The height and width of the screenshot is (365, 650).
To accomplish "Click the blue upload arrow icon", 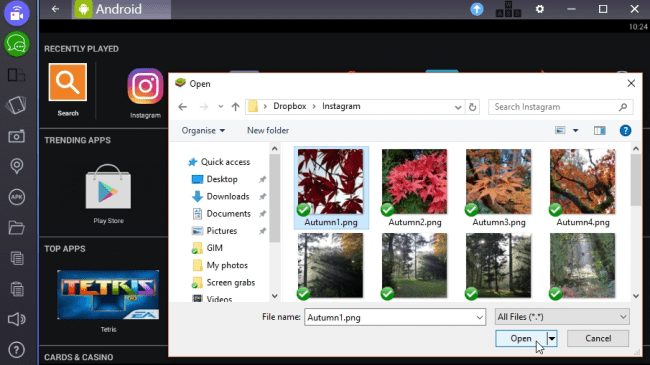I will click(477, 9).
